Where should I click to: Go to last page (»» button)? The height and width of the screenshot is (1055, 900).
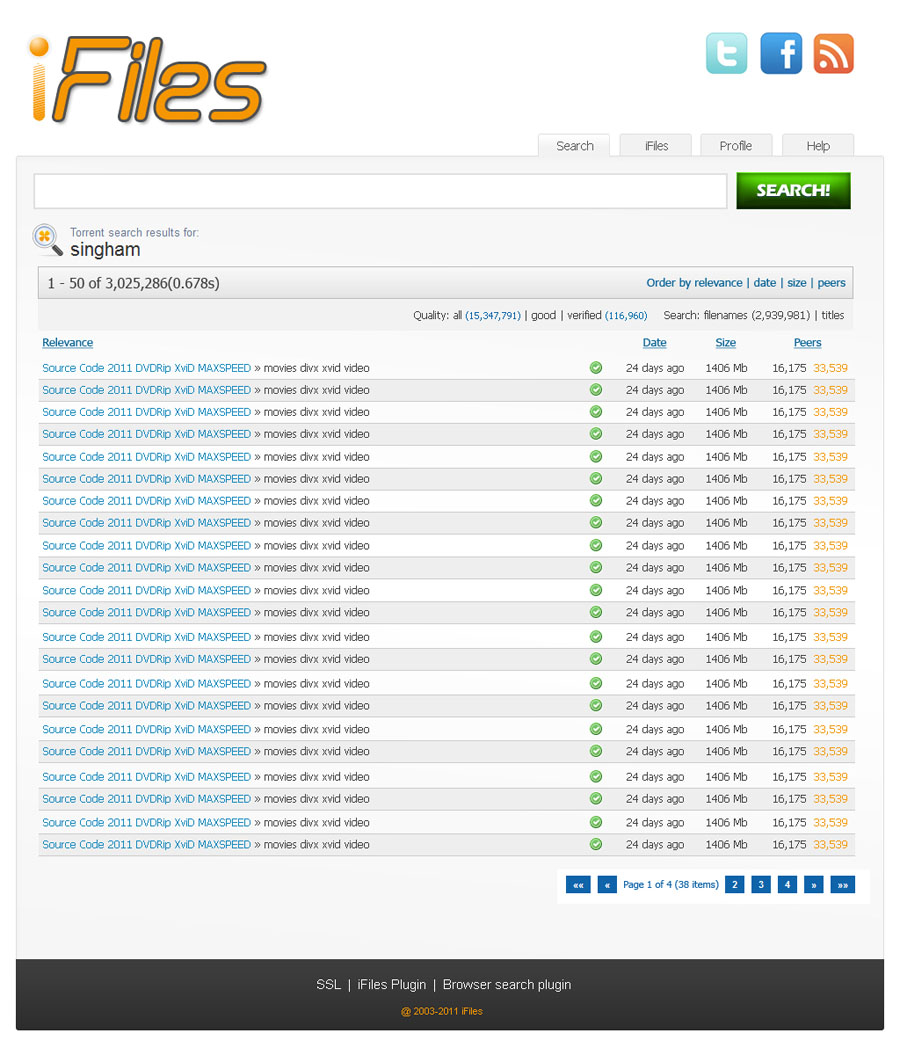843,885
